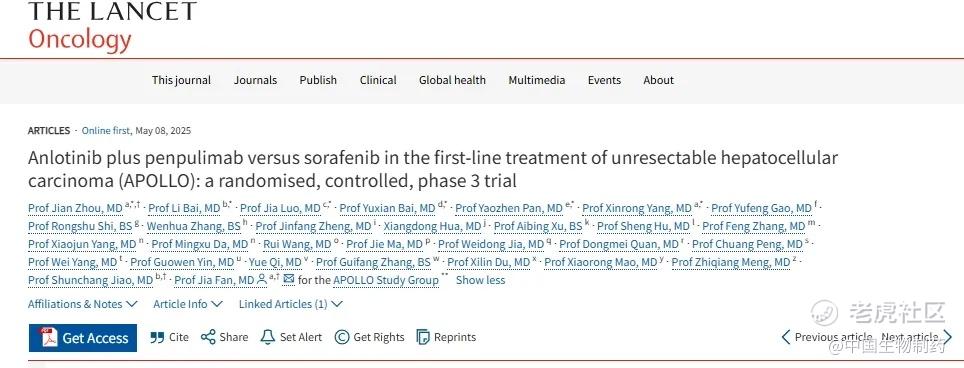This screenshot has height=368, width=964.
Task: Open Linked Articles (1) dropdown
Action: 291,303
